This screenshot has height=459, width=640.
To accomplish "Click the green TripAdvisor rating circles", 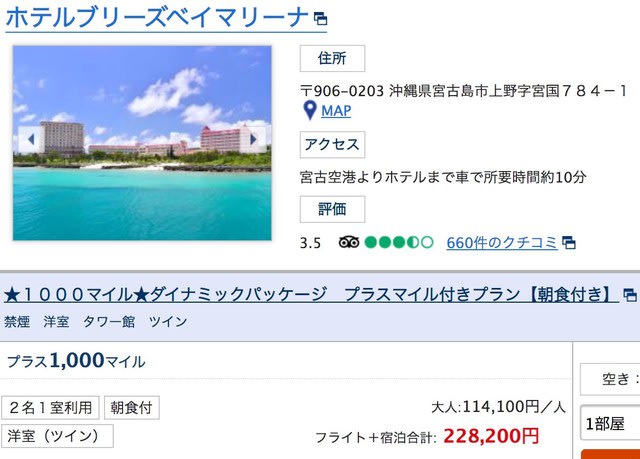I will point(399,242).
